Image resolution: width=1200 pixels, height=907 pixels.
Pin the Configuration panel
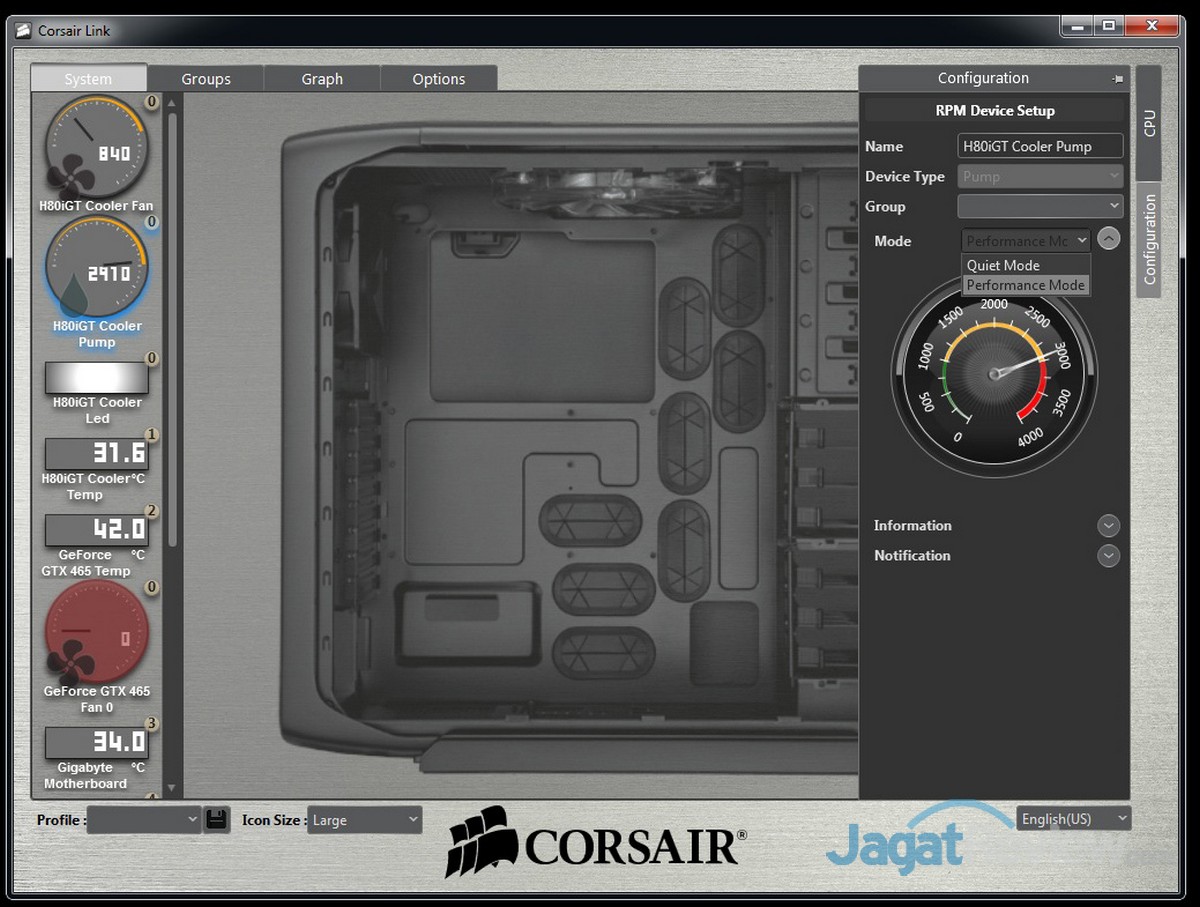coord(1117,79)
